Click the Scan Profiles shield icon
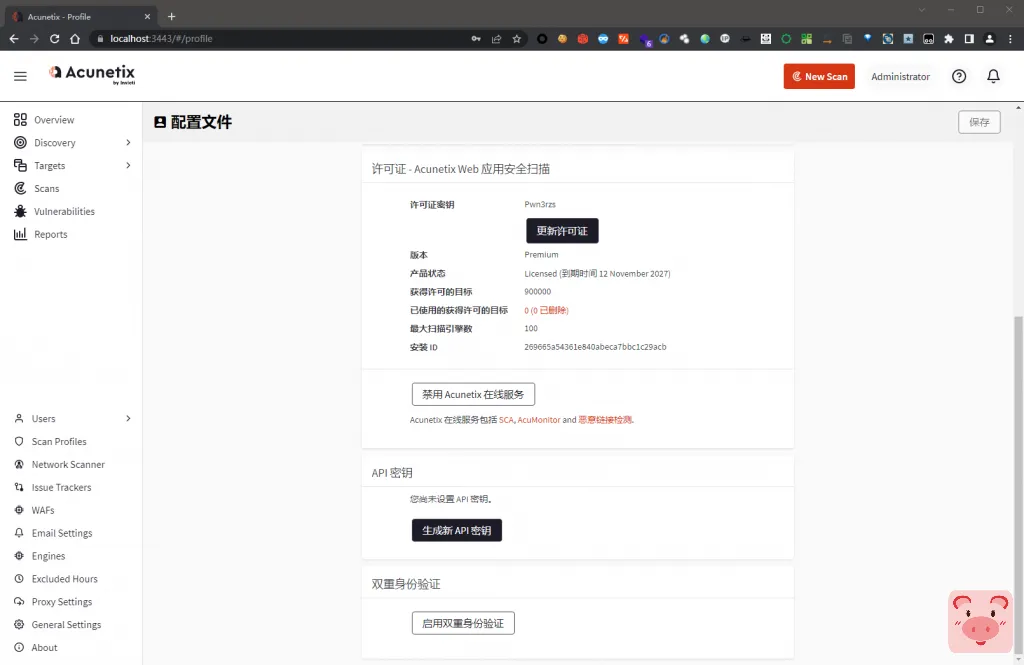This screenshot has height=665, width=1024. click(19, 441)
